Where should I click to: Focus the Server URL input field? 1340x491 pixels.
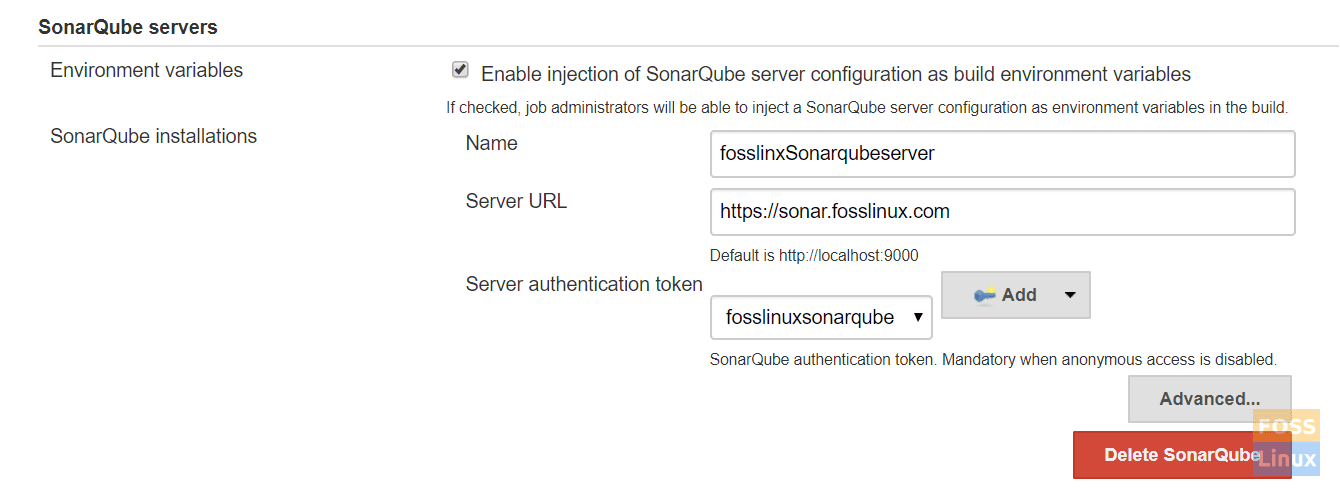(x=1002, y=212)
